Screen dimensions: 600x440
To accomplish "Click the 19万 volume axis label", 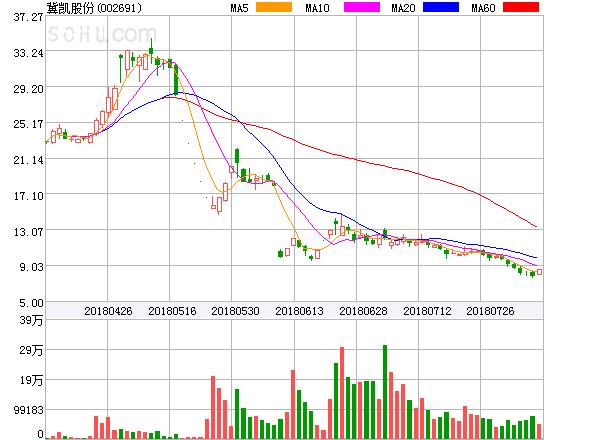I will (x=31, y=380).
